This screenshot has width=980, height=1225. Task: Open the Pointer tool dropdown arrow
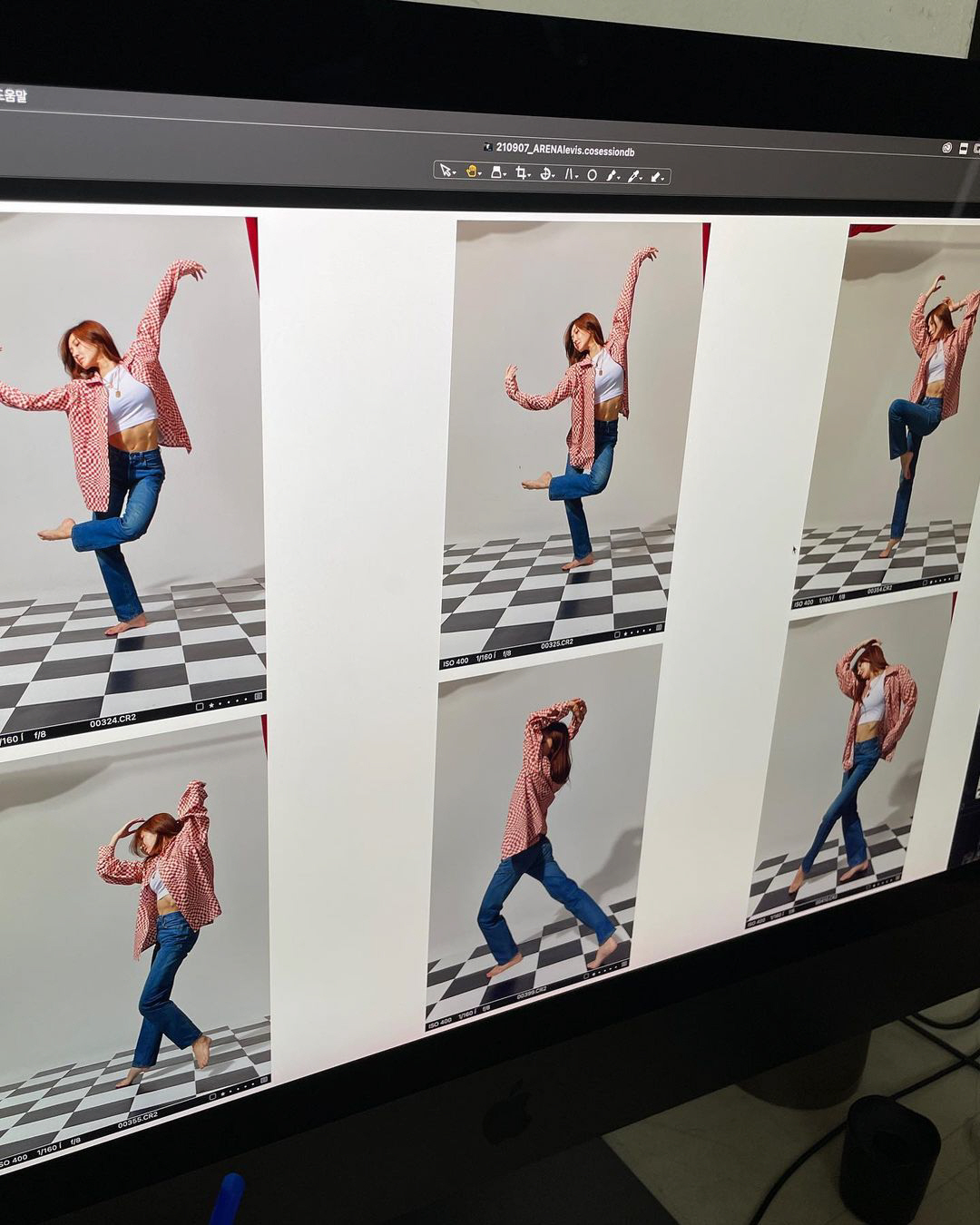pyautogui.click(x=455, y=172)
